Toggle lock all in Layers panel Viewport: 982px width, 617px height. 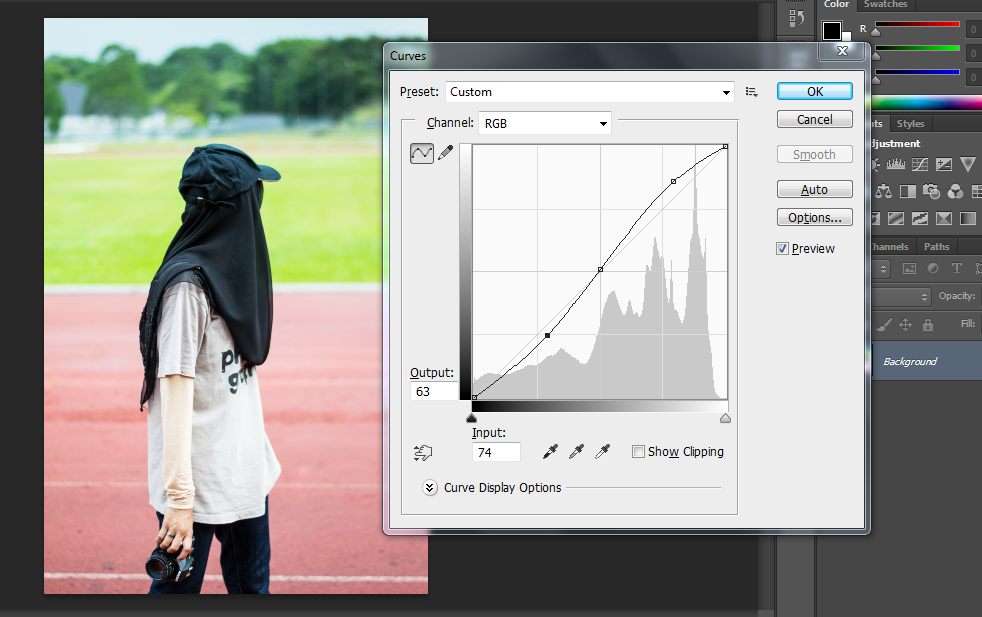[x=928, y=324]
